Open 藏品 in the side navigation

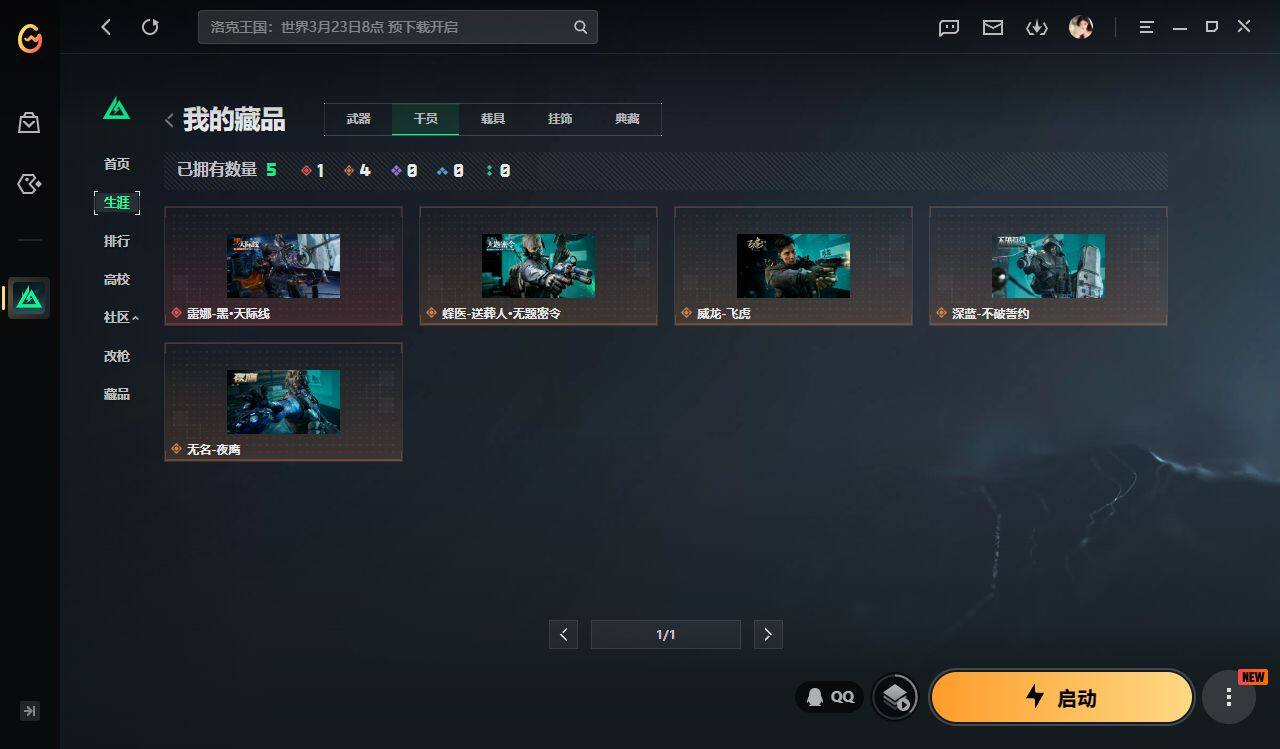(x=117, y=394)
